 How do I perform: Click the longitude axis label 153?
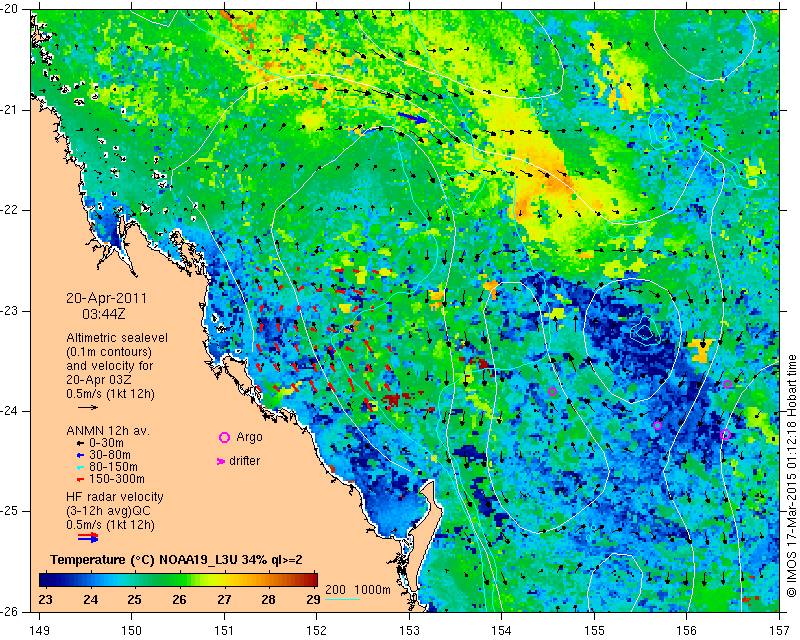click(409, 631)
